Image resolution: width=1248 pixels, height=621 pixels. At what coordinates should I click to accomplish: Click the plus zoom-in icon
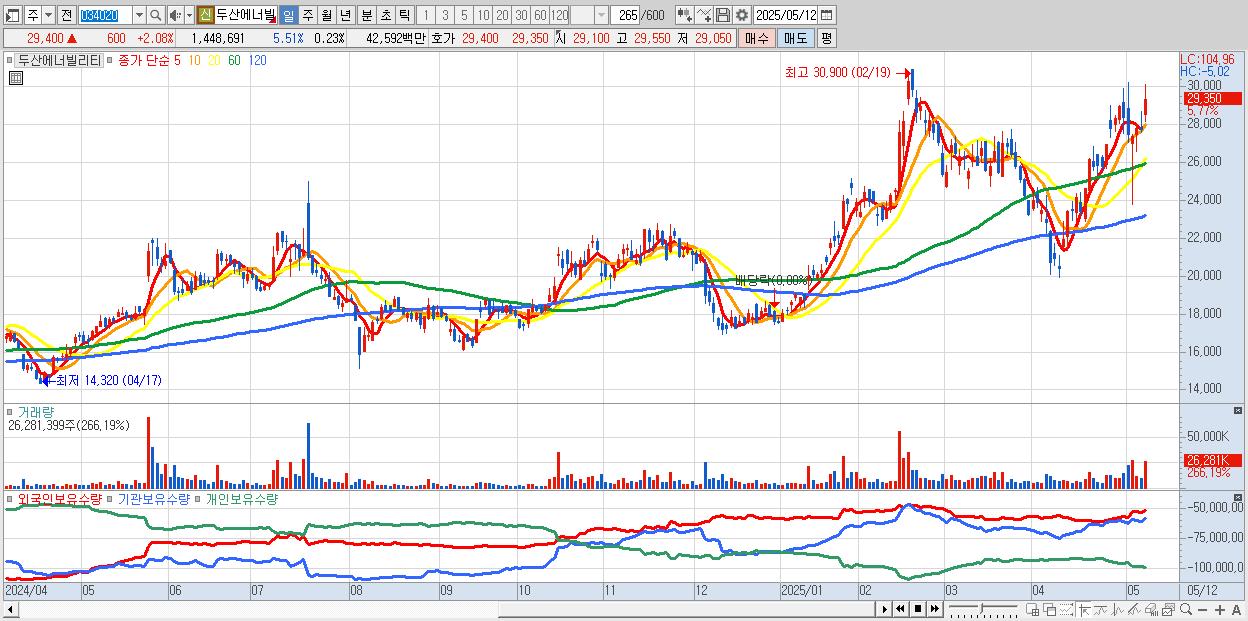pos(1220,609)
